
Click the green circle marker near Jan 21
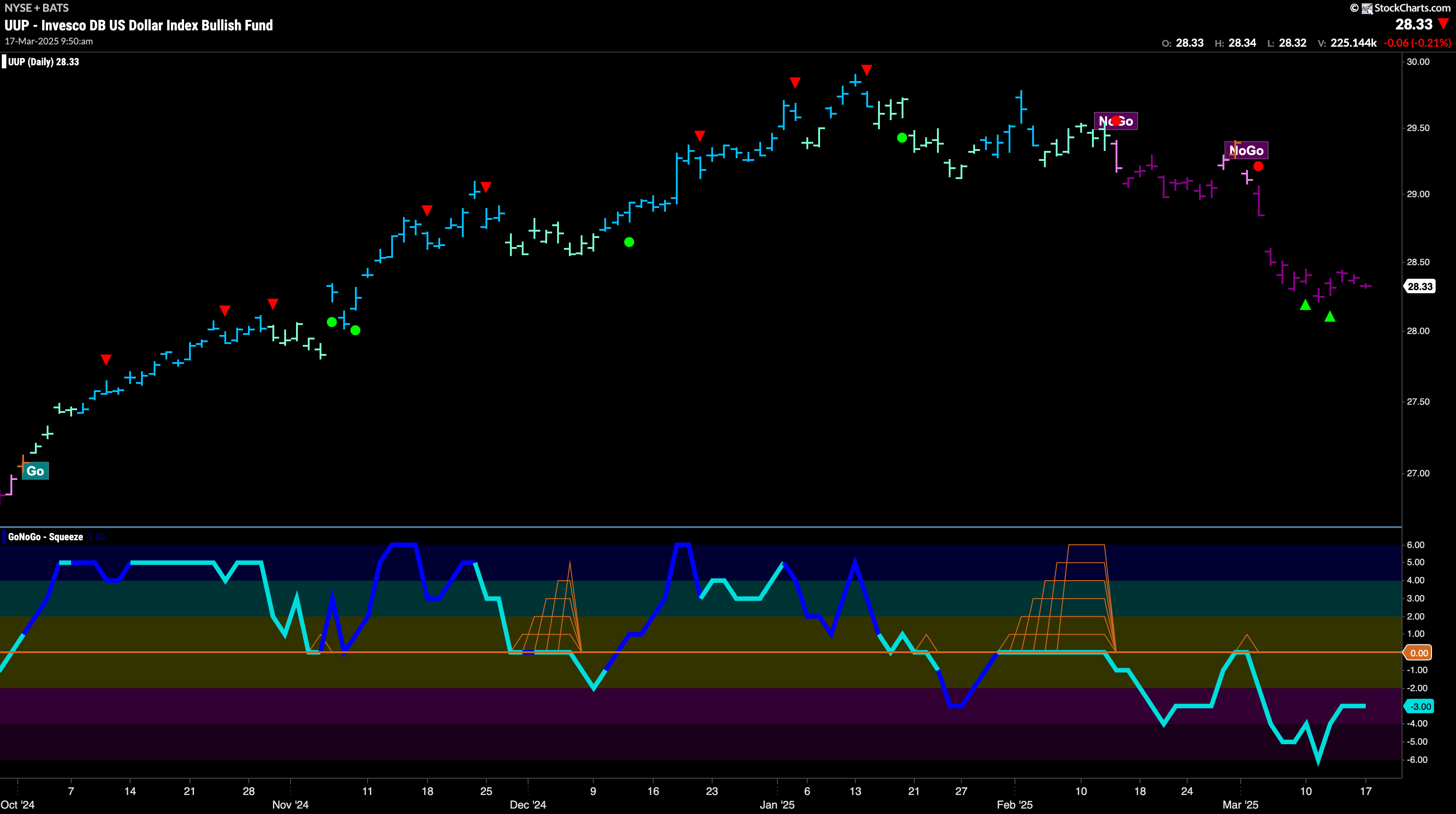coord(902,137)
